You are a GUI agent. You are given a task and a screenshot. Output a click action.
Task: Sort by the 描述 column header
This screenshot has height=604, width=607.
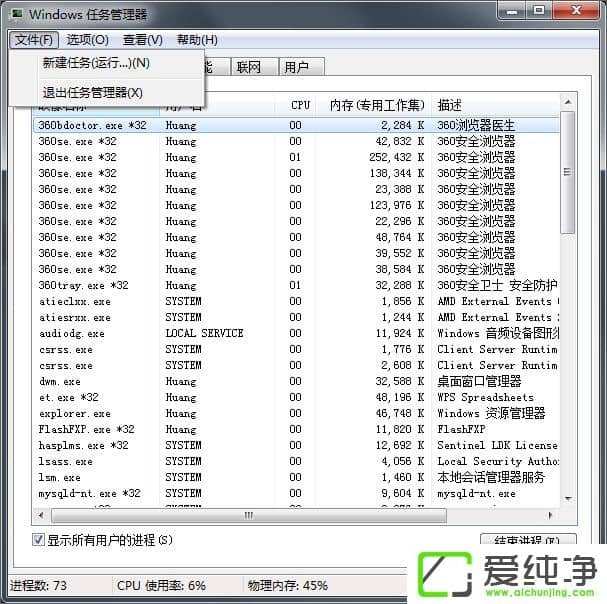tap(496, 105)
